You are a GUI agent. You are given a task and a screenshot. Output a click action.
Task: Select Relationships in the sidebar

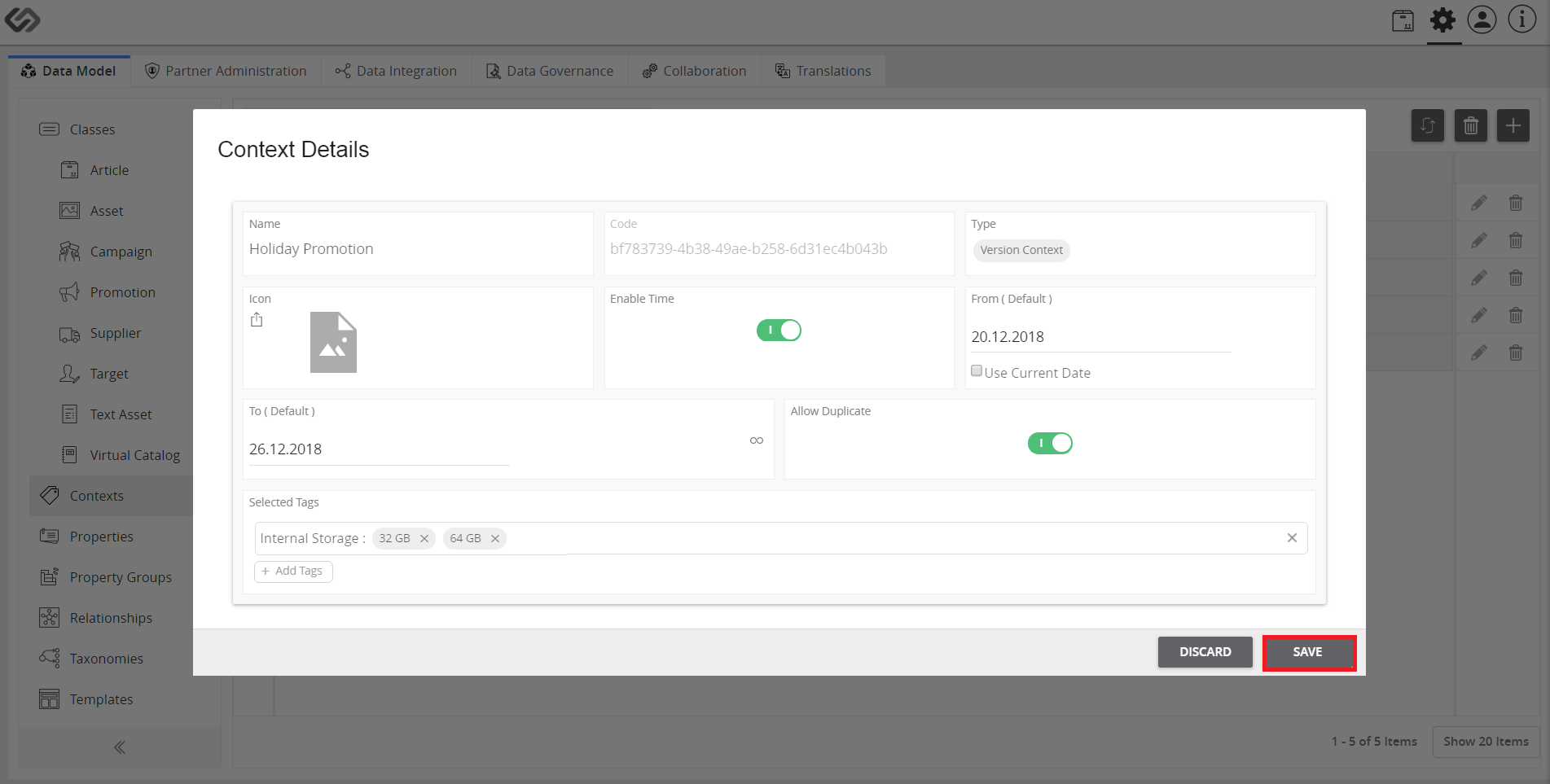[x=111, y=618]
